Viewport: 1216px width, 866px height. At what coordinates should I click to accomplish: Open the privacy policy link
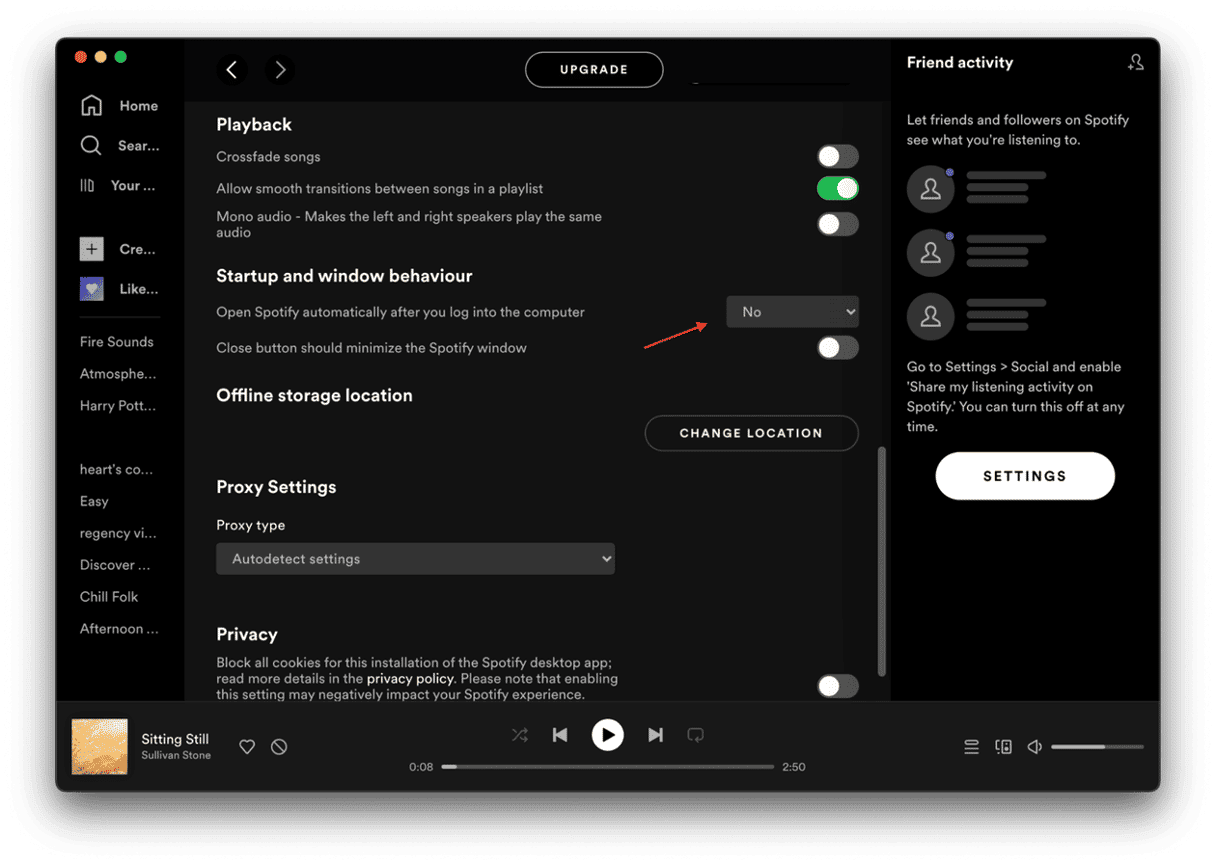point(409,679)
